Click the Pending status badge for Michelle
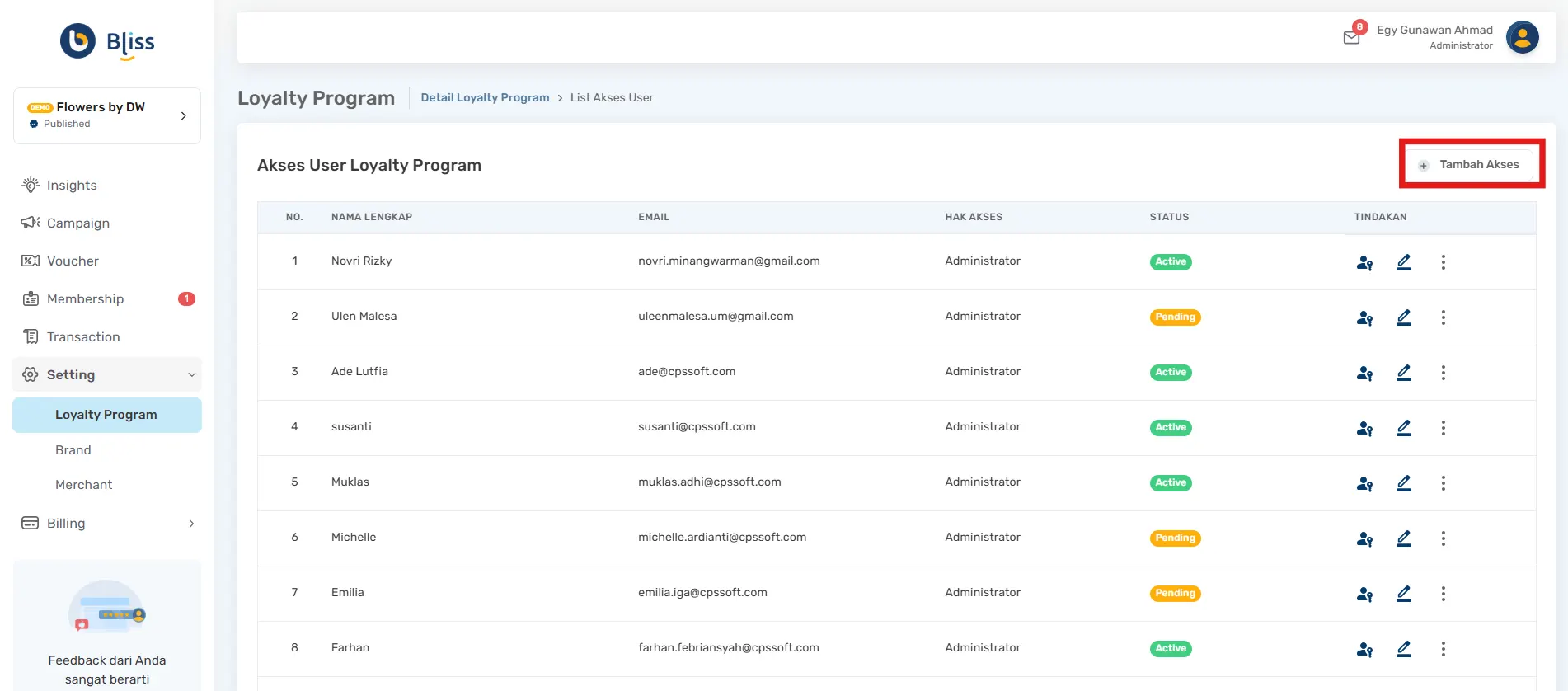The image size is (1568, 691). pyautogui.click(x=1175, y=538)
